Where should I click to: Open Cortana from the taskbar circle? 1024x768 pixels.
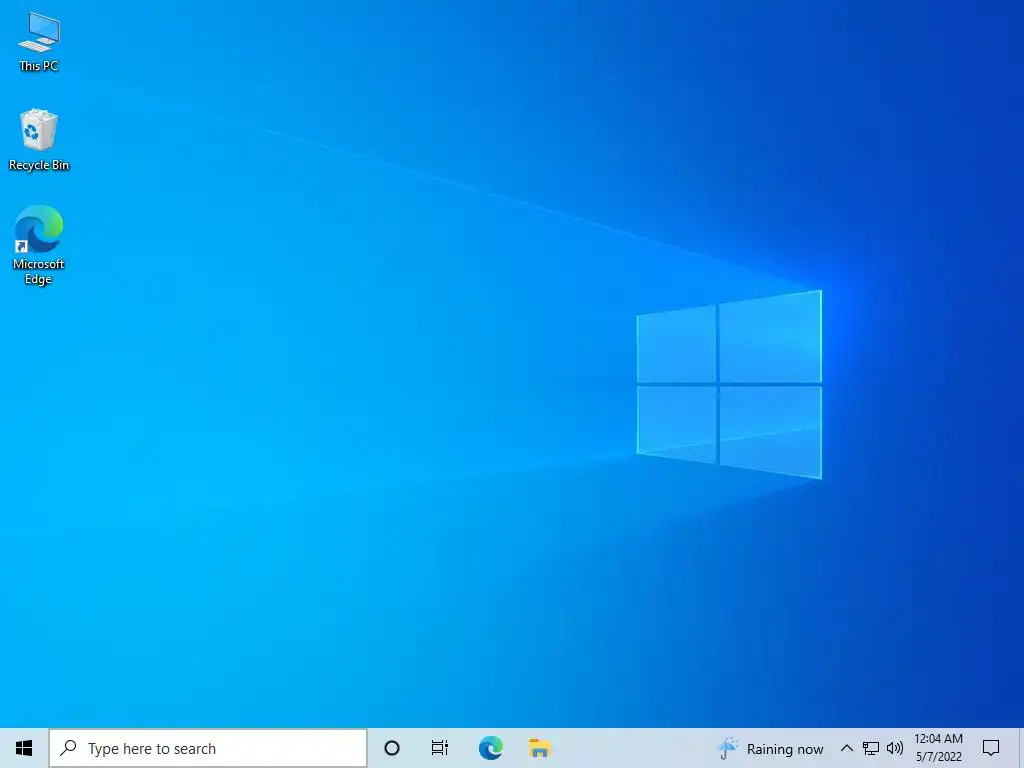tap(392, 748)
